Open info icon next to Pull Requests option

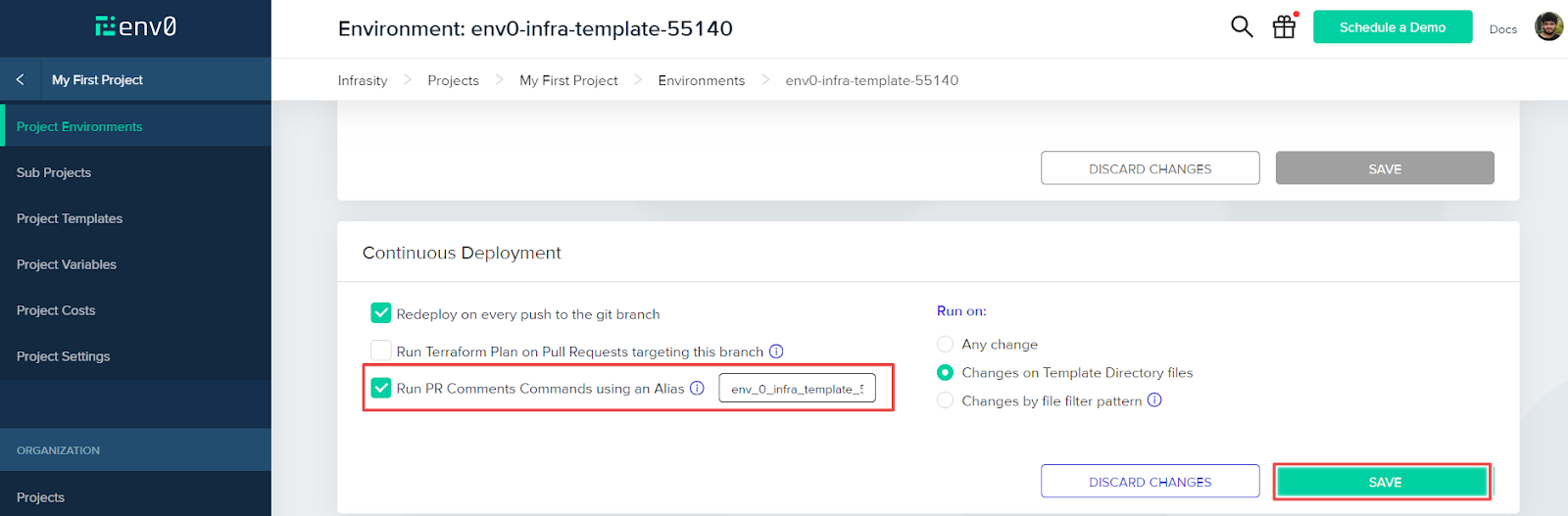point(776,352)
